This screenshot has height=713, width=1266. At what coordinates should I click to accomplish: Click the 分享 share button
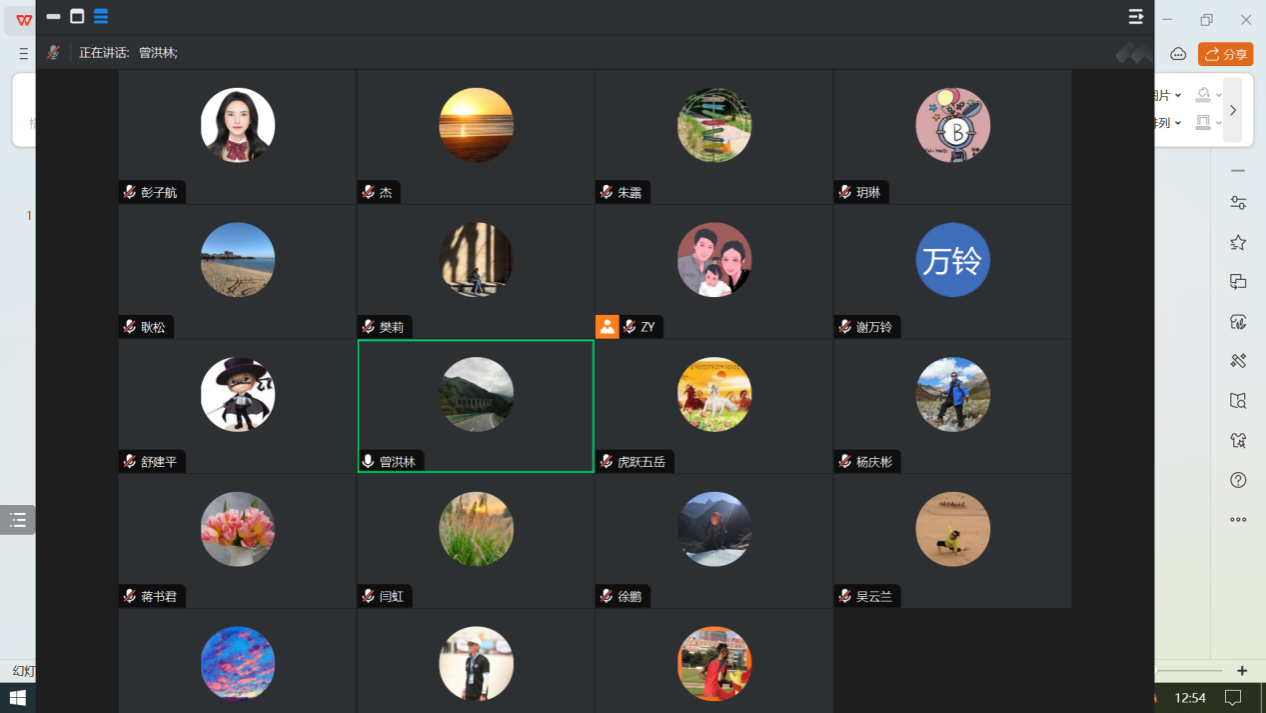(x=1226, y=54)
